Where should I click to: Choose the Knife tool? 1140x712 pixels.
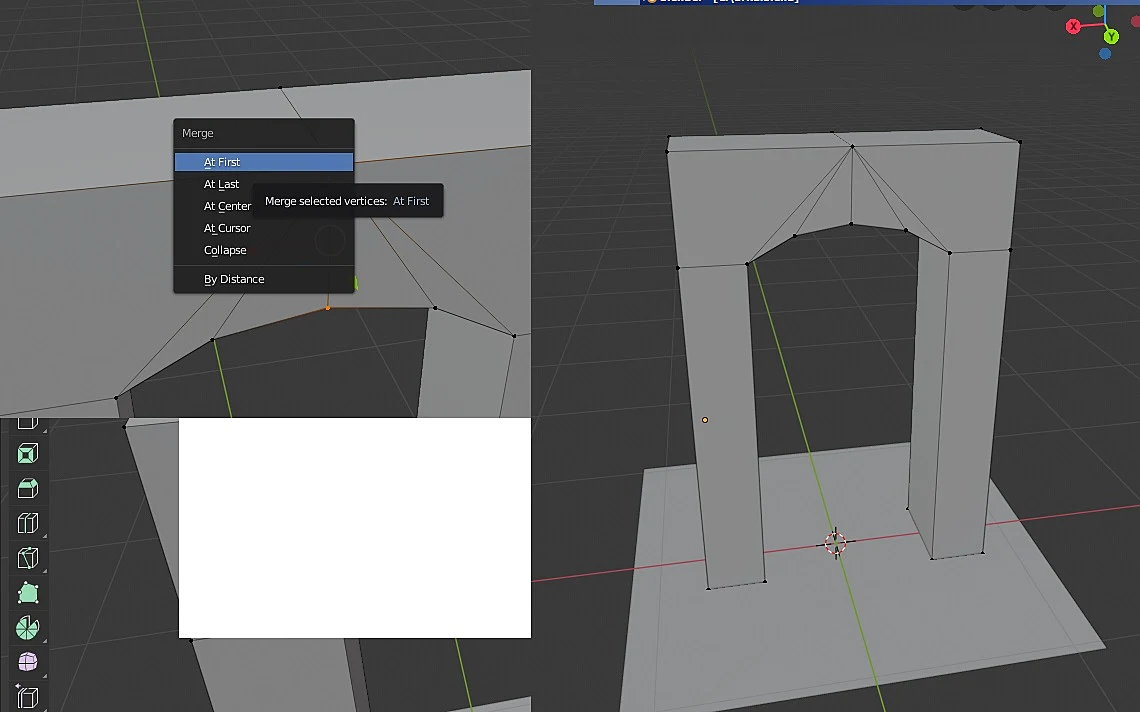pos(28,559)
